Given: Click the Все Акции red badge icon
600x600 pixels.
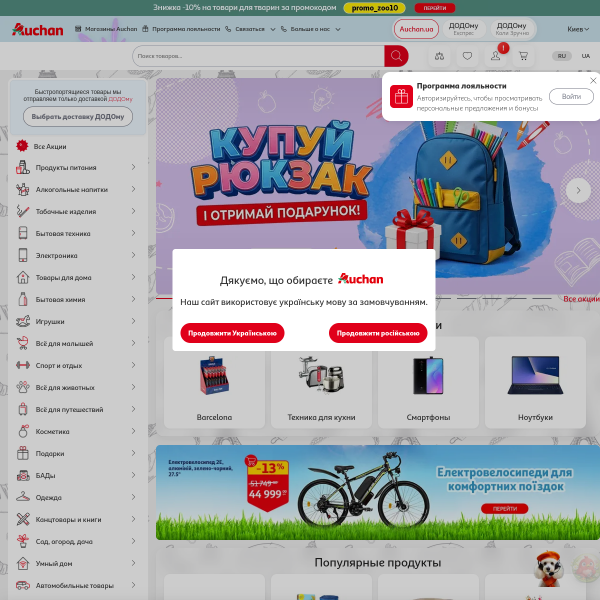Looking at the screenshot, I should pyautogui.click(x=22, y=146).
